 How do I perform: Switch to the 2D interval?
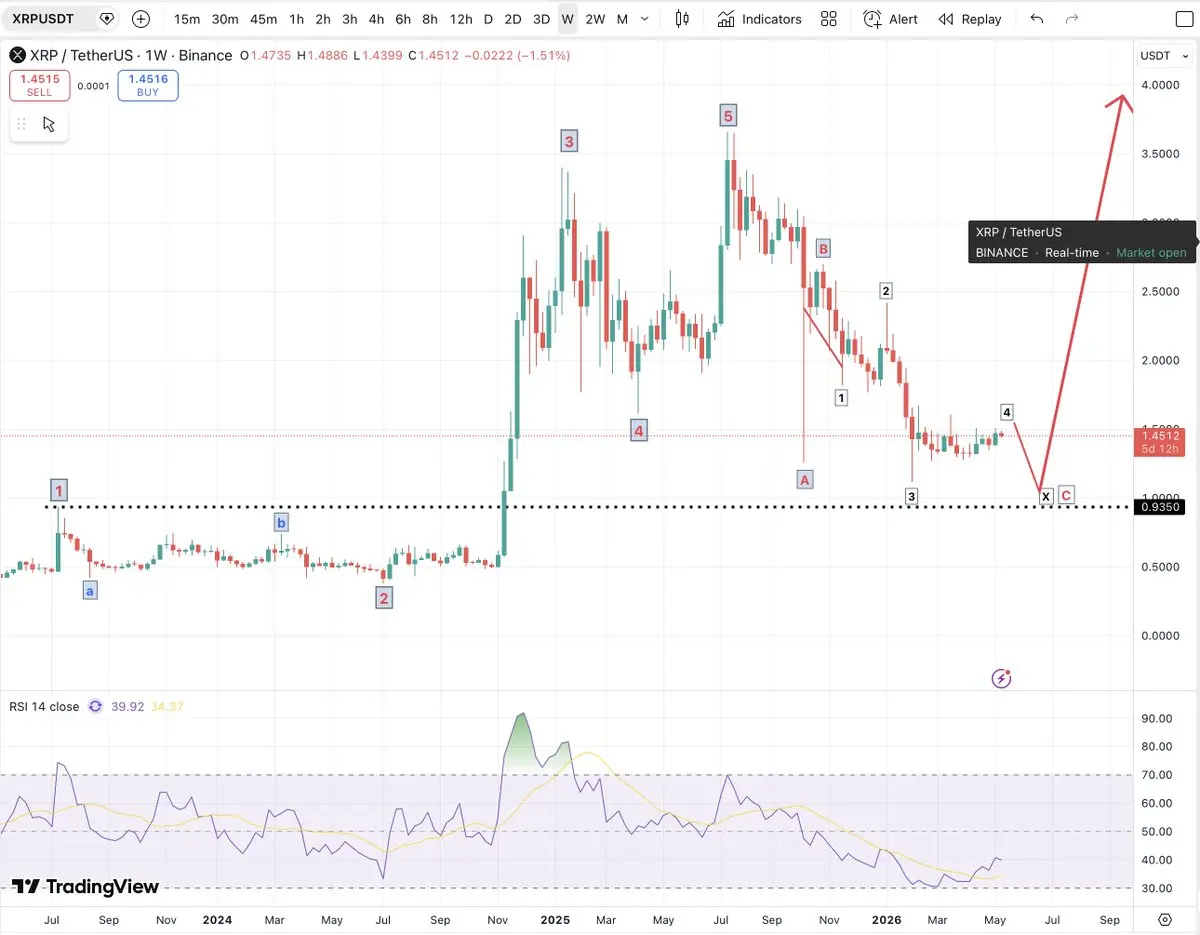pos(513,19)
